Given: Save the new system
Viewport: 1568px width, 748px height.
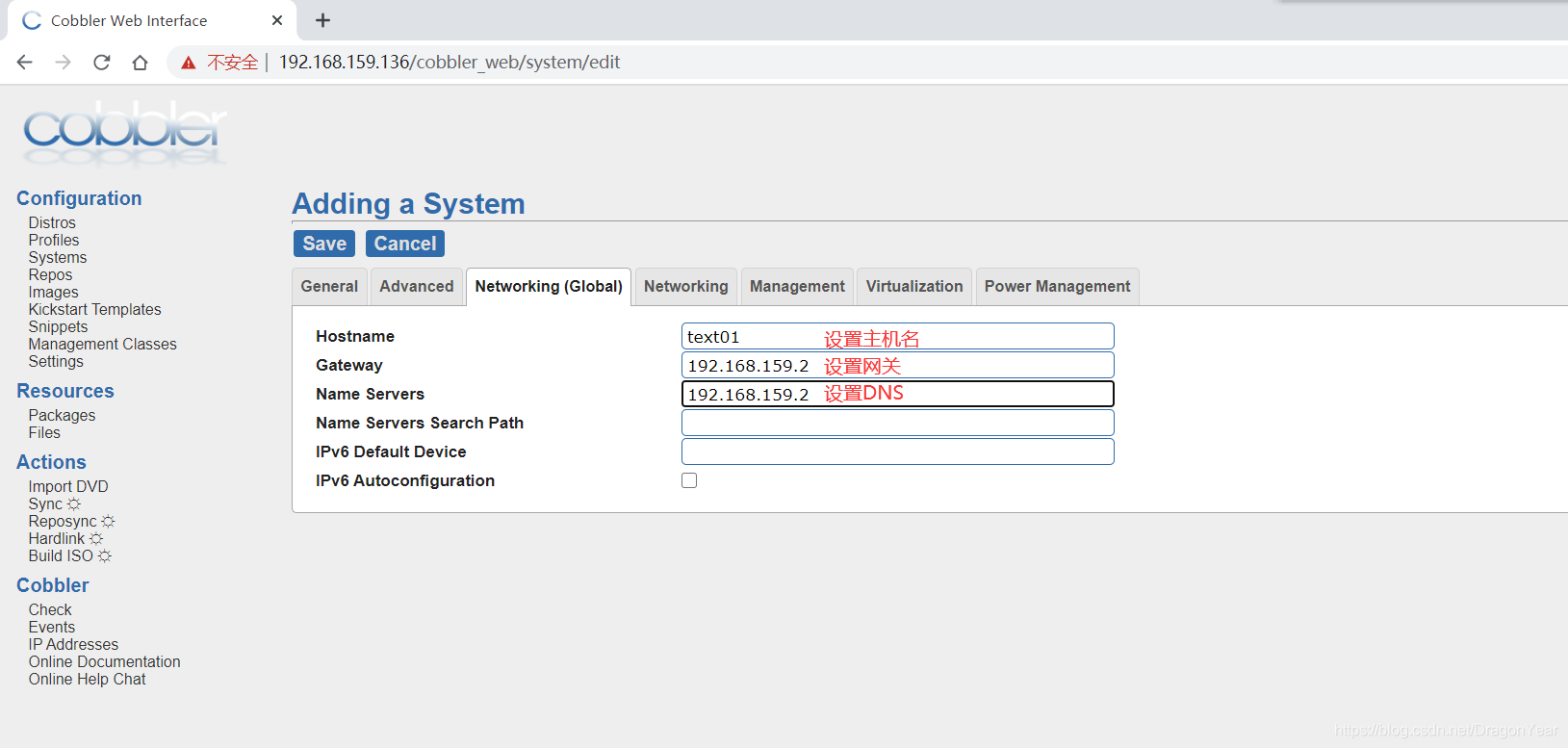Looking at the screenshot, I should [x=324, y=244].
